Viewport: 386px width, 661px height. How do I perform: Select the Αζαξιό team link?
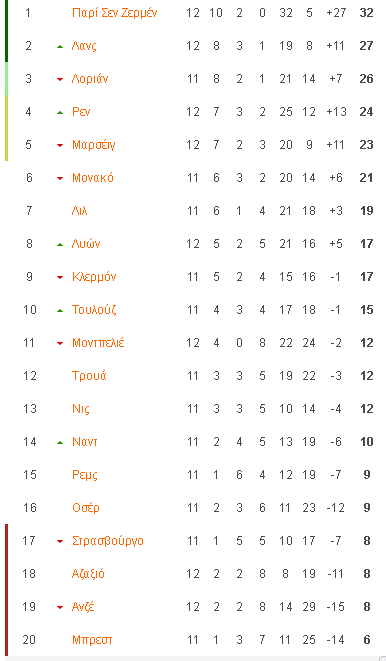pyautogui.click(x=88, y=574)
